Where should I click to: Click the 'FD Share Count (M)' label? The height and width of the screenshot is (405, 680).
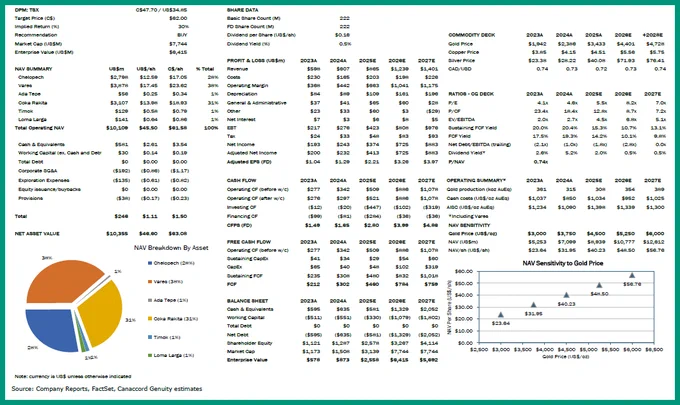point(250,26)
